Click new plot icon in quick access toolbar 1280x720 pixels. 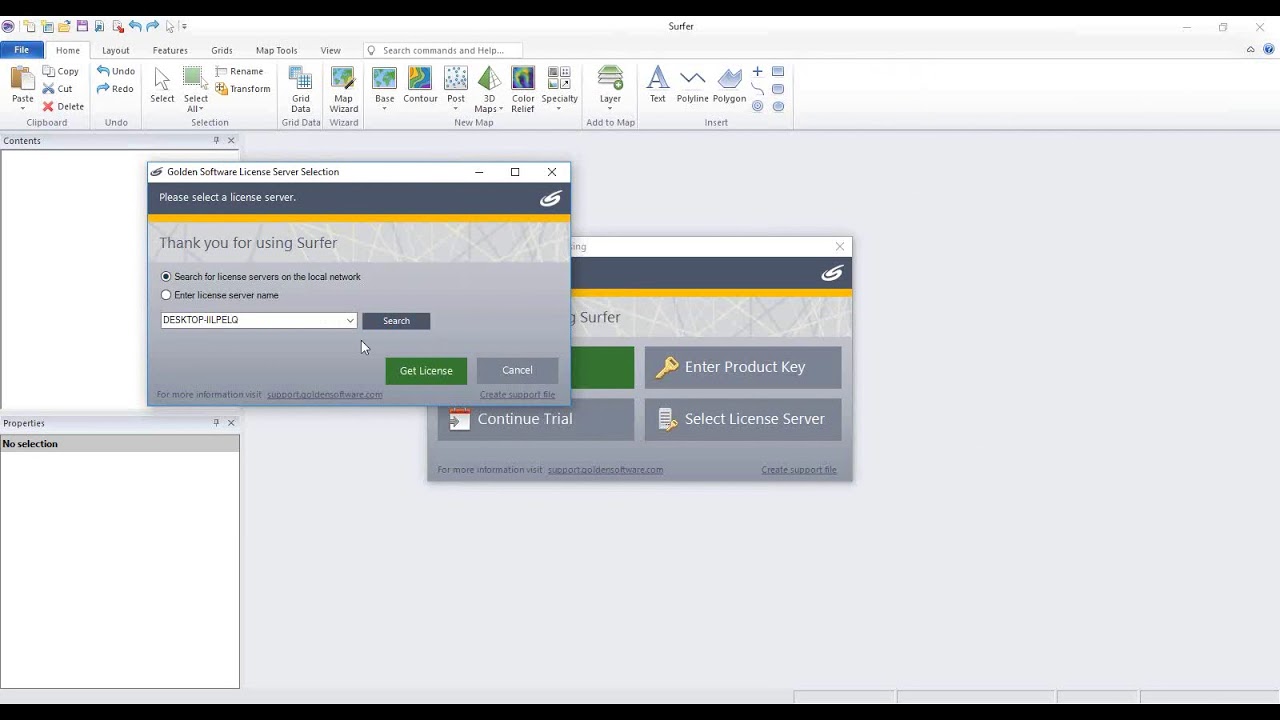pos(28,26)
